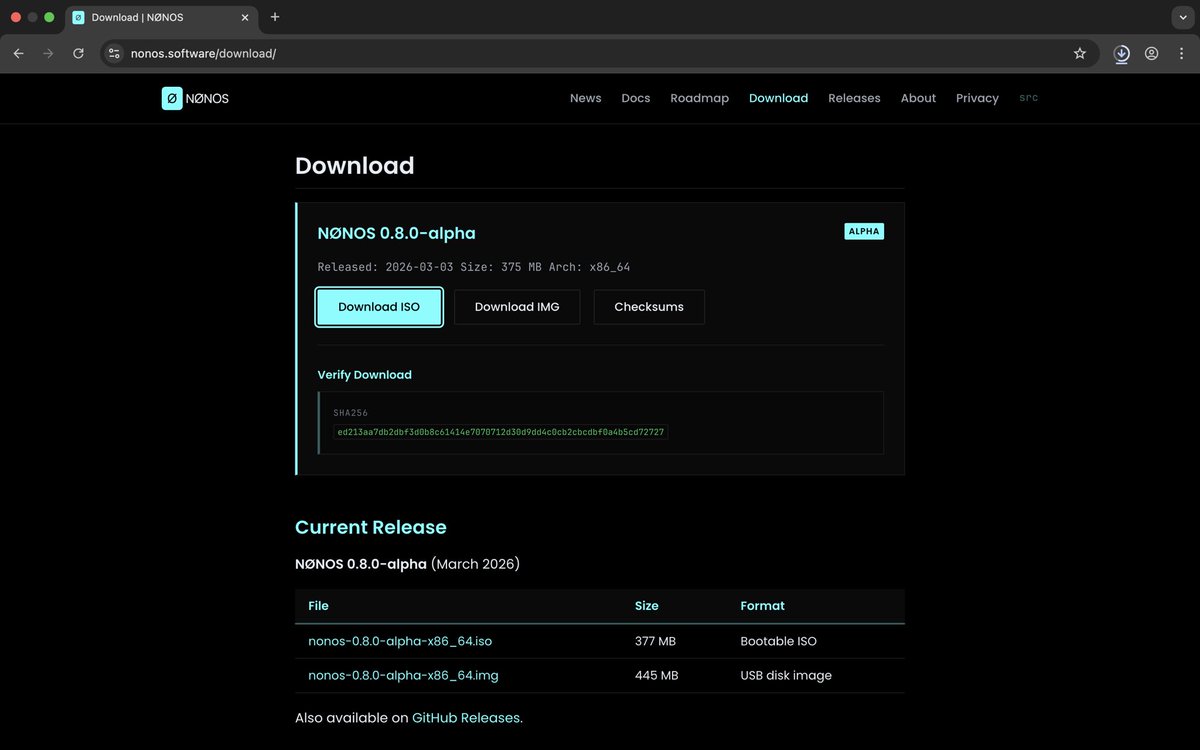Image resolution: width=1200 pixels, height=750 pixels.
Task: Open the Chrome three-dot menu
Action: click(x=1181, y=53)
